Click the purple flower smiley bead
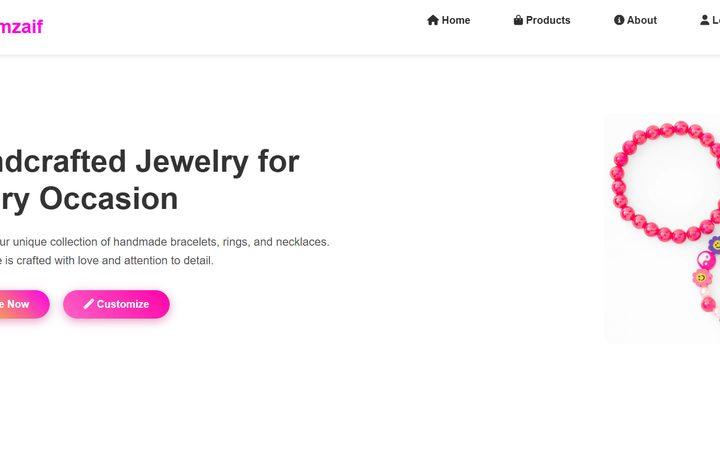720x450 pixels. coord(715,244)
